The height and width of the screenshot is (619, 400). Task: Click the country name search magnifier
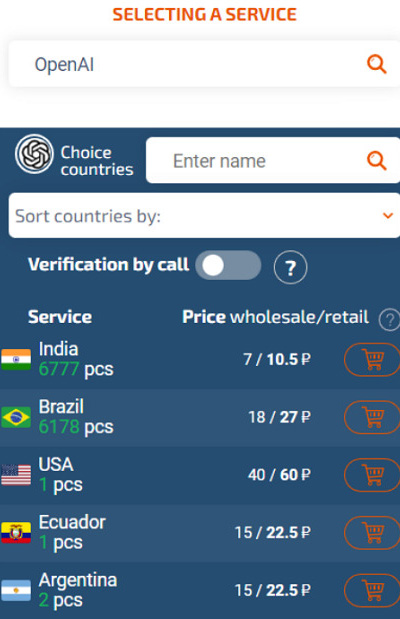pyautogui.click(x=376, y=161)
